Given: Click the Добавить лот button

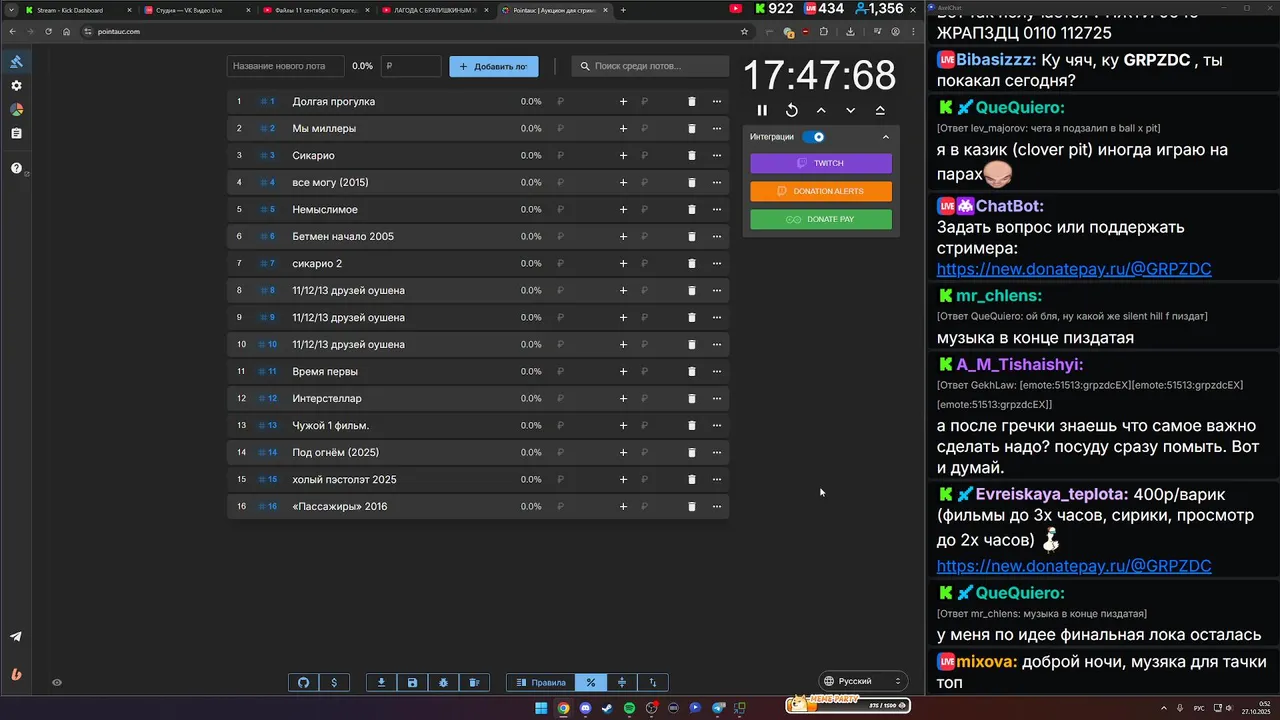Looking at the screenshot, I should 493,66.
